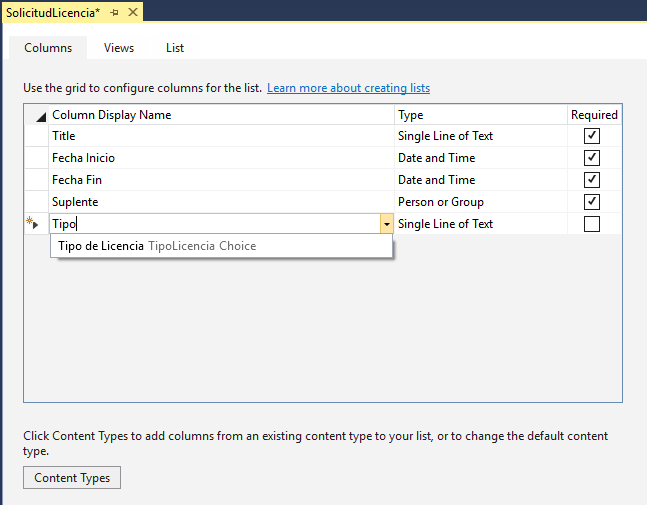Screen dimensions: 647x505
Task: Close the SolicitudLicencia document tab
Action: click(133, 12)
